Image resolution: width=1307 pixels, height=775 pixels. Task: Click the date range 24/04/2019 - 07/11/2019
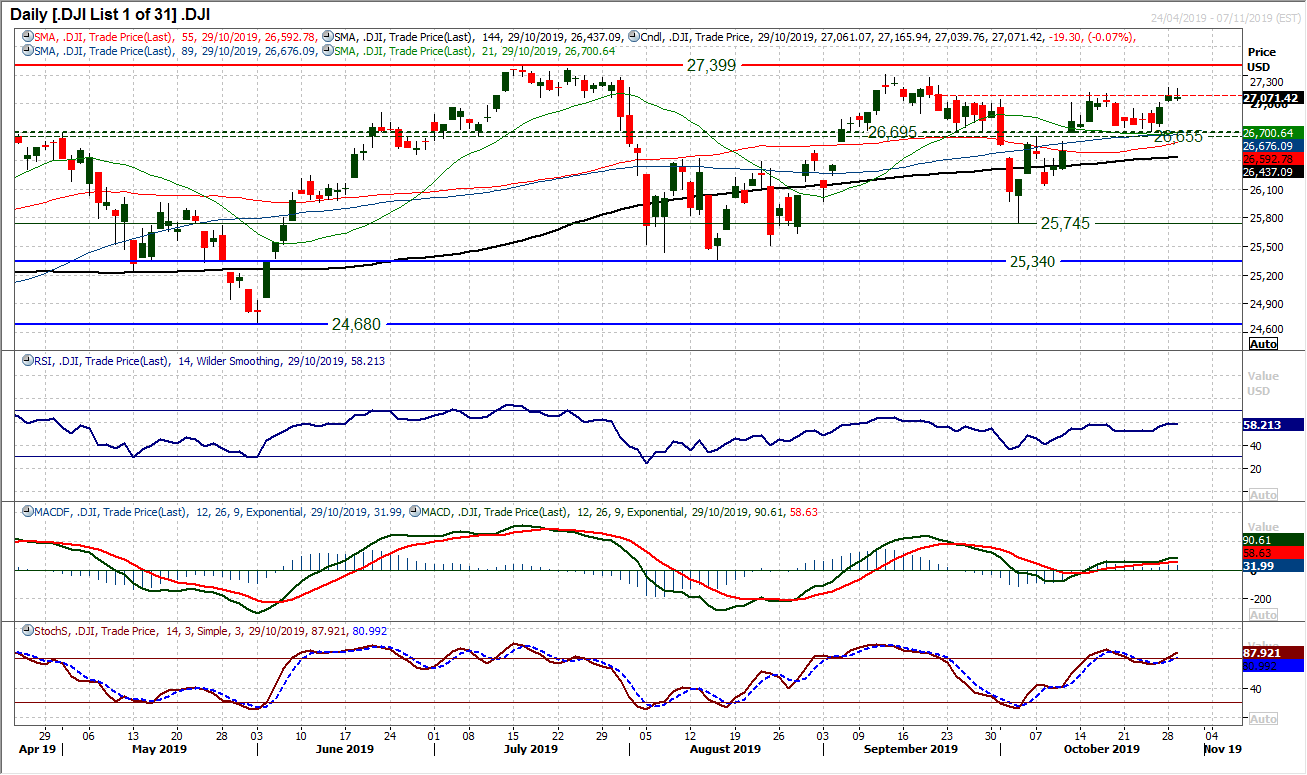pos(1228,18)
